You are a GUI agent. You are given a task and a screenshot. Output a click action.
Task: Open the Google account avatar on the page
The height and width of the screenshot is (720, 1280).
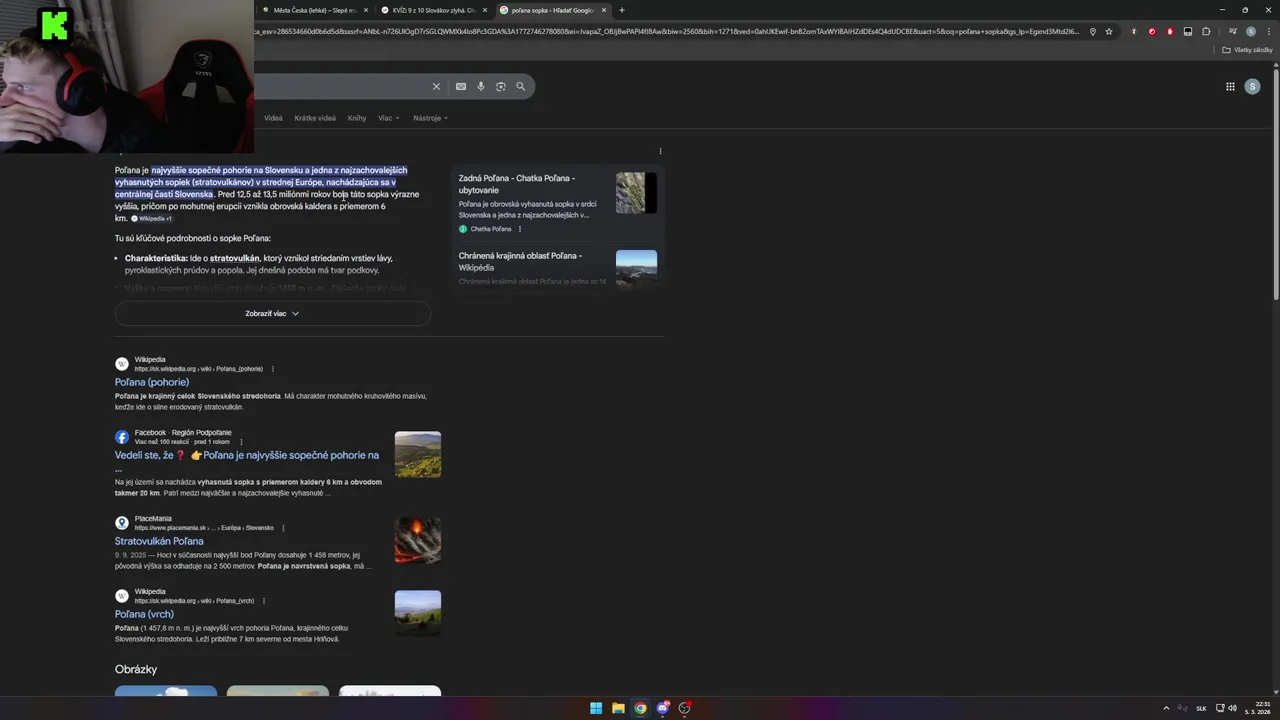1252,87
